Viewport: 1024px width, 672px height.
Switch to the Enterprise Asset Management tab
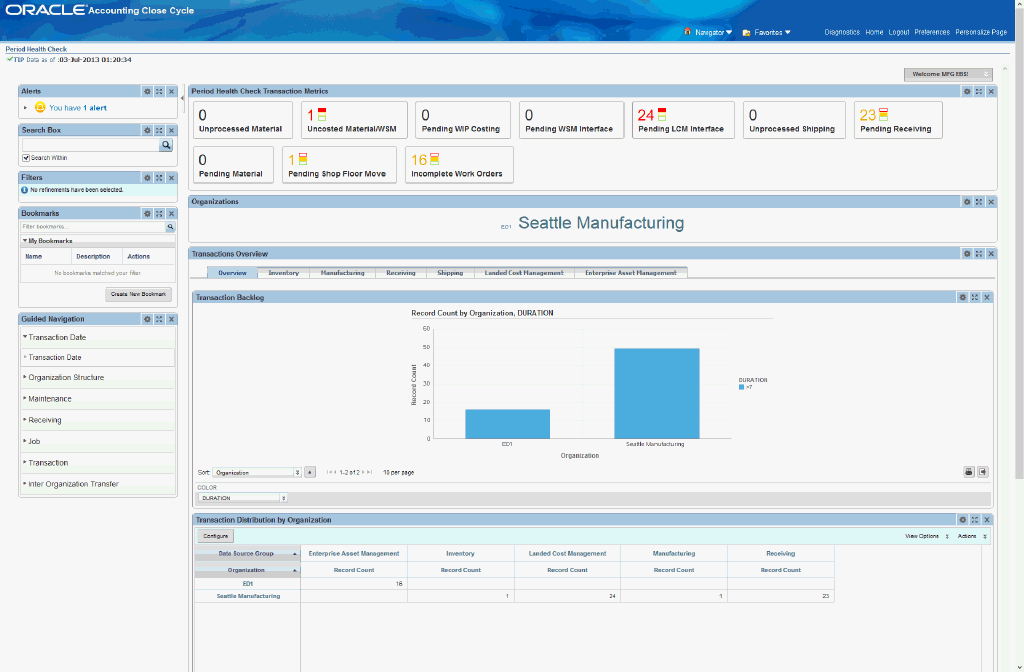point(631,273)
